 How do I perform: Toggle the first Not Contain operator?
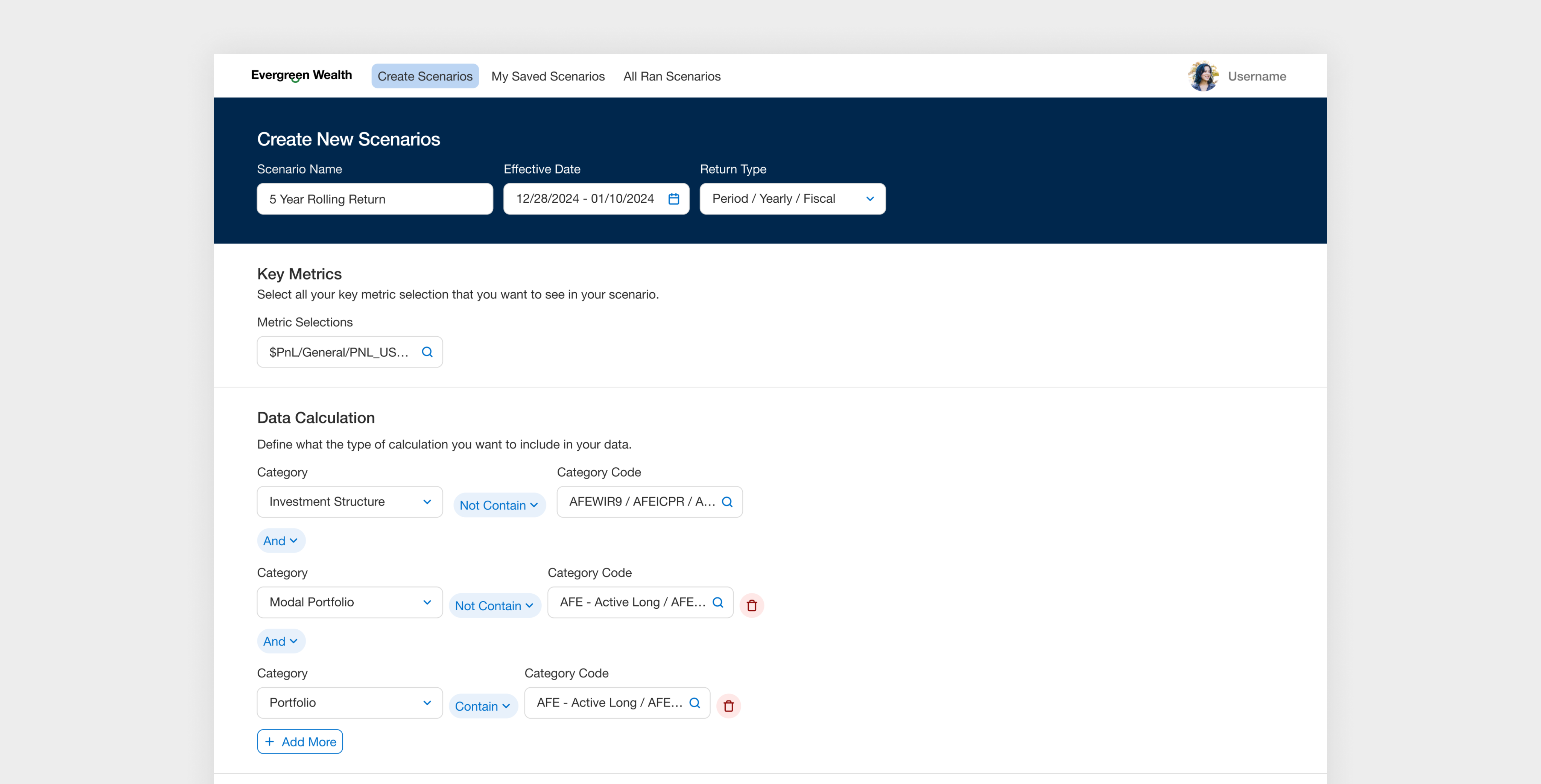499,505
